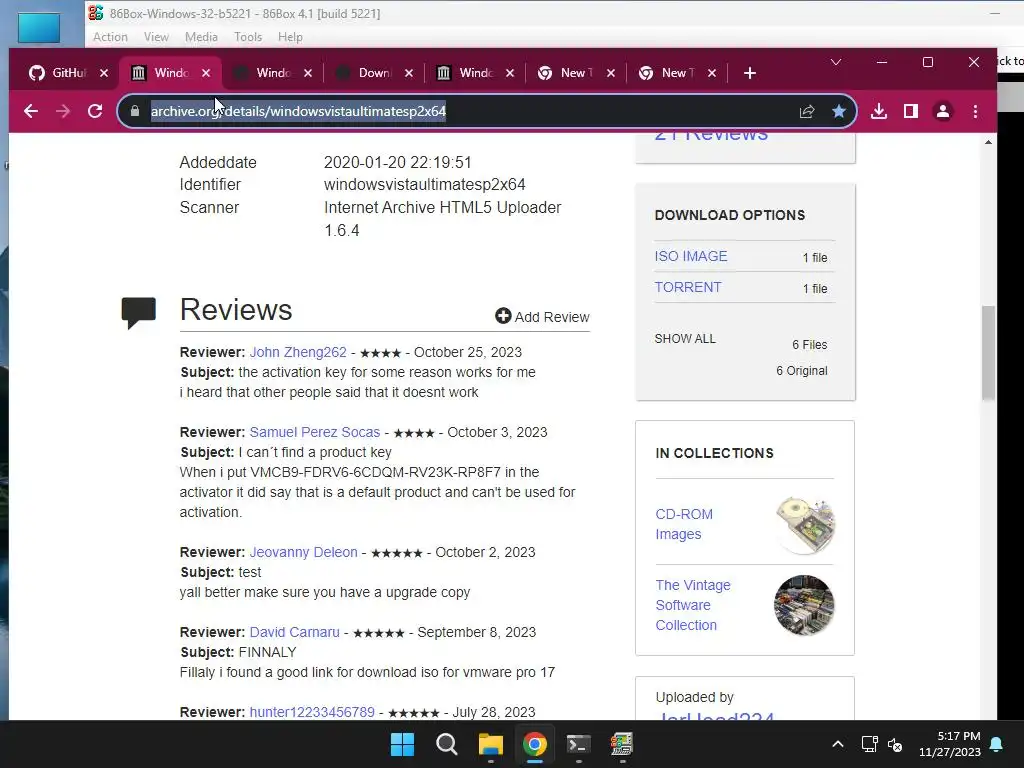Click the padlock site info icon
Screen dimensions: 1024x768
135,111
